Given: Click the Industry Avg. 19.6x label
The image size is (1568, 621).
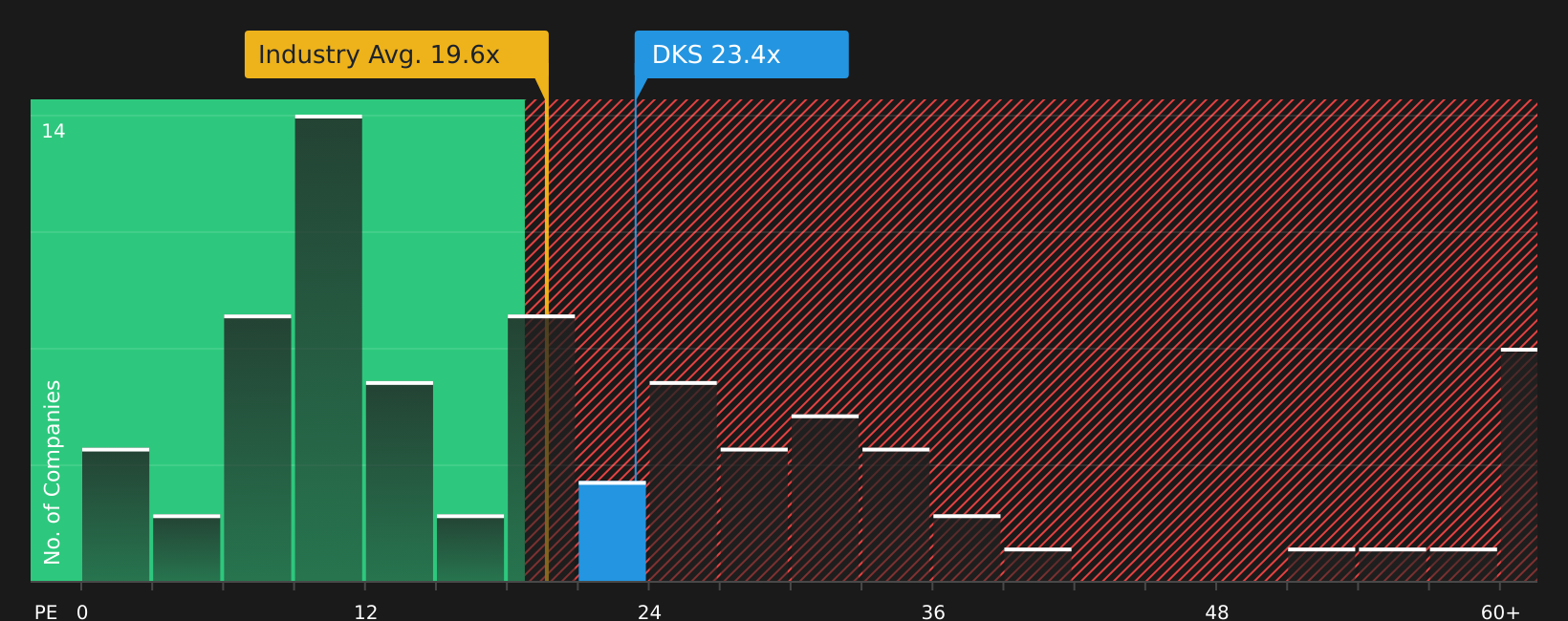Looking at the screenshot, I should 396,54.
